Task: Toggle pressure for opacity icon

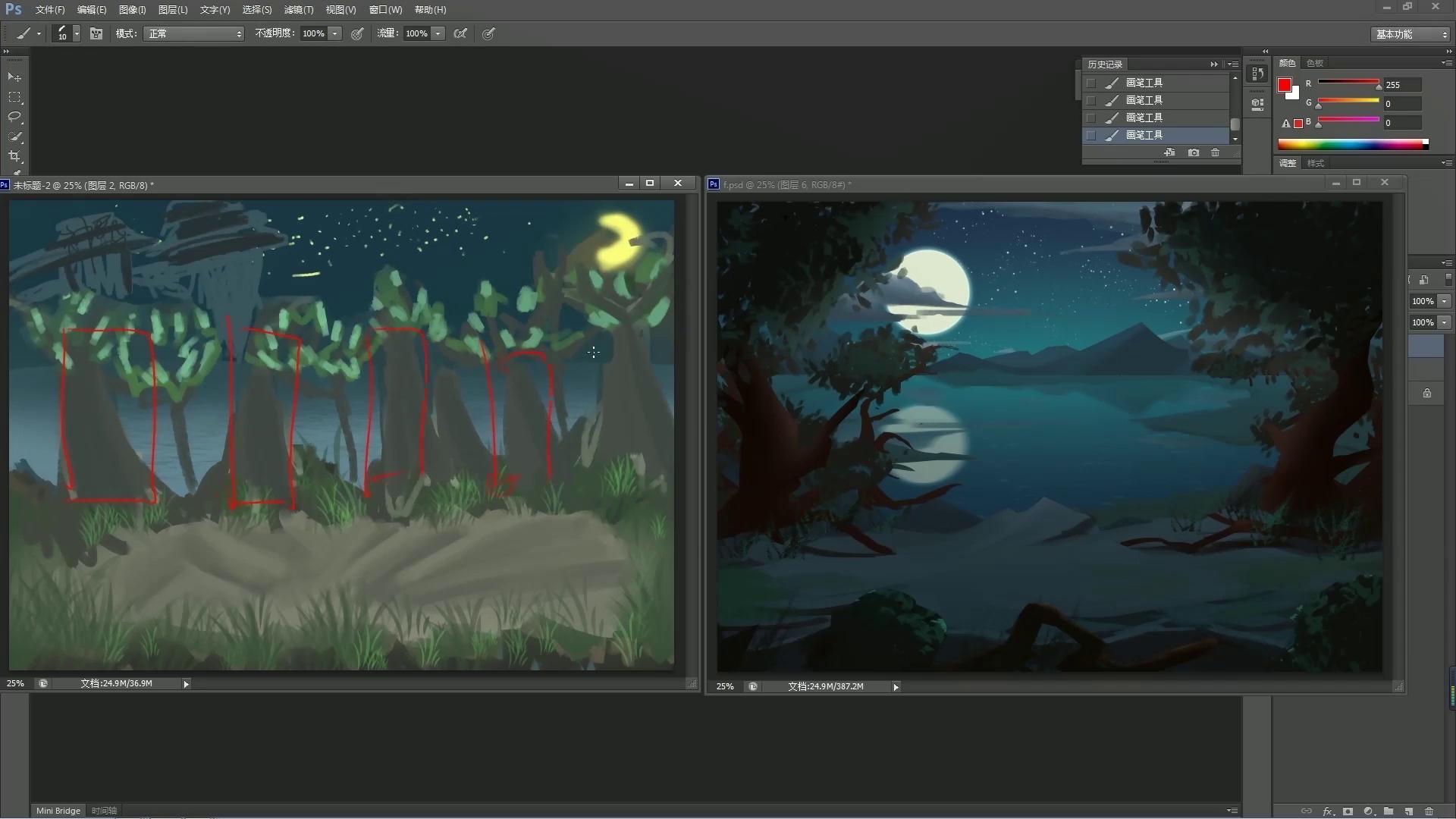Action: [357, 33]
